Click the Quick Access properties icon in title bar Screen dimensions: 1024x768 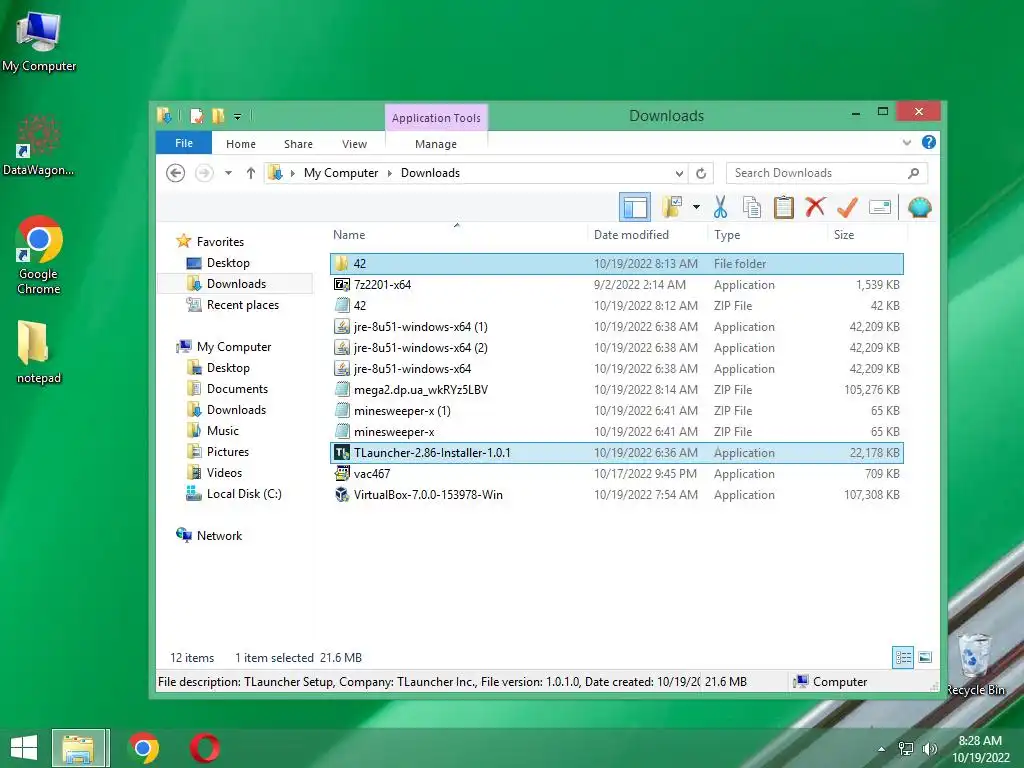(196, 116)
